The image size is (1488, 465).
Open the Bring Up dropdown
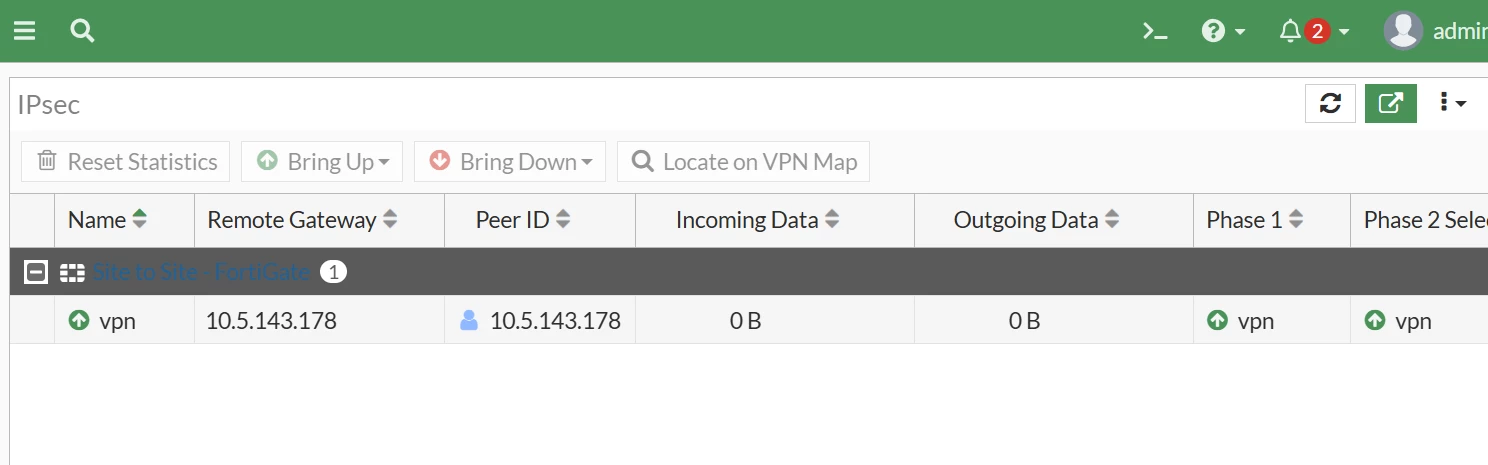point(322,162)
